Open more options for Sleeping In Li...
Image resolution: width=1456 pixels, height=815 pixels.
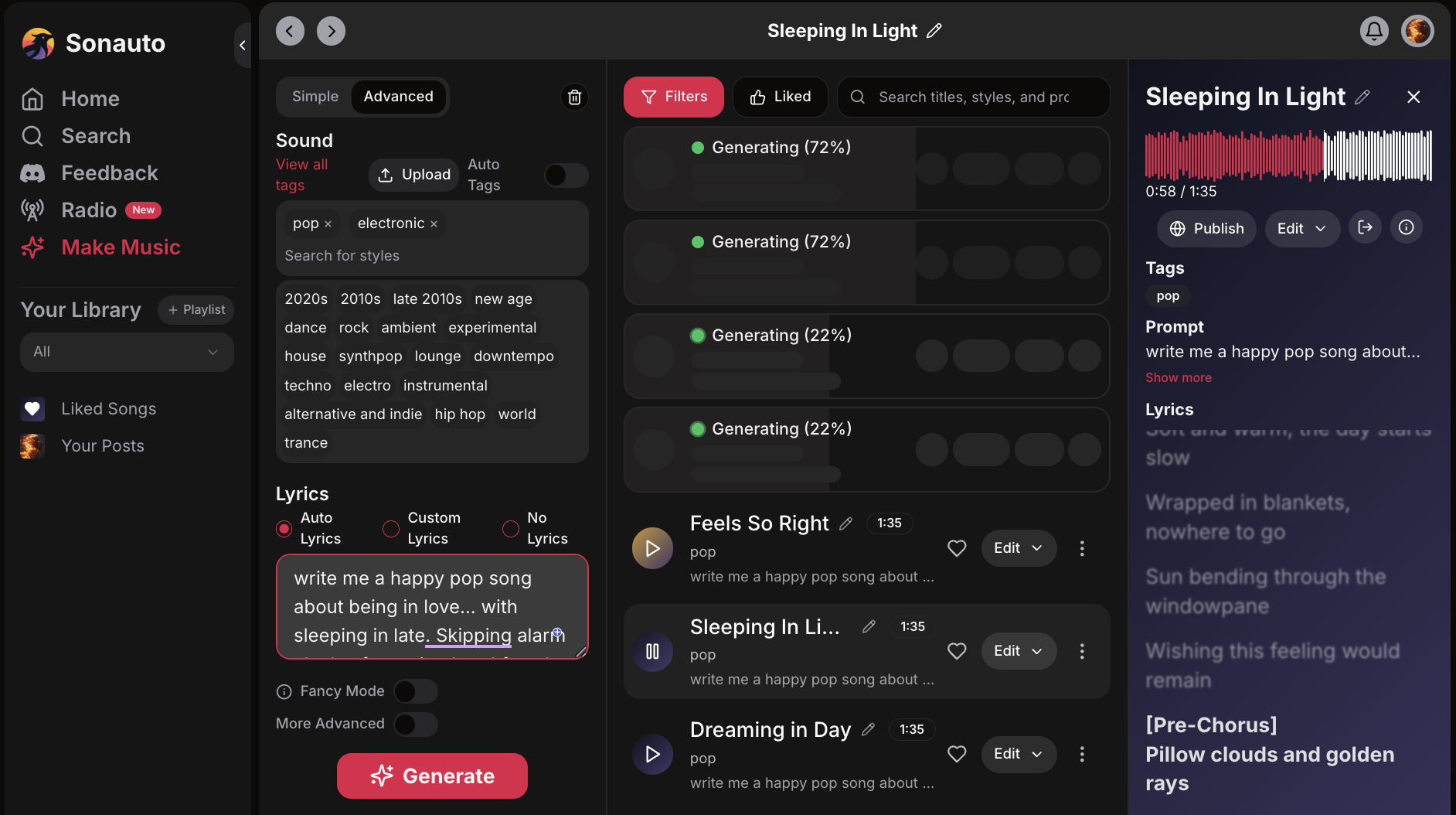[x=1082, y=651]
